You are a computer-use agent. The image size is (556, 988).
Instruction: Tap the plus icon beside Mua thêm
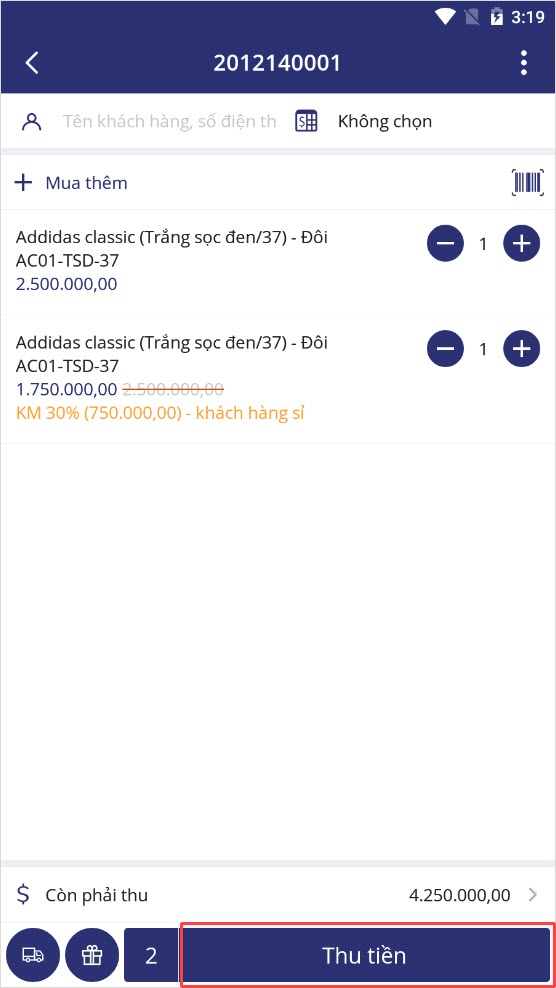coord(23,183)
